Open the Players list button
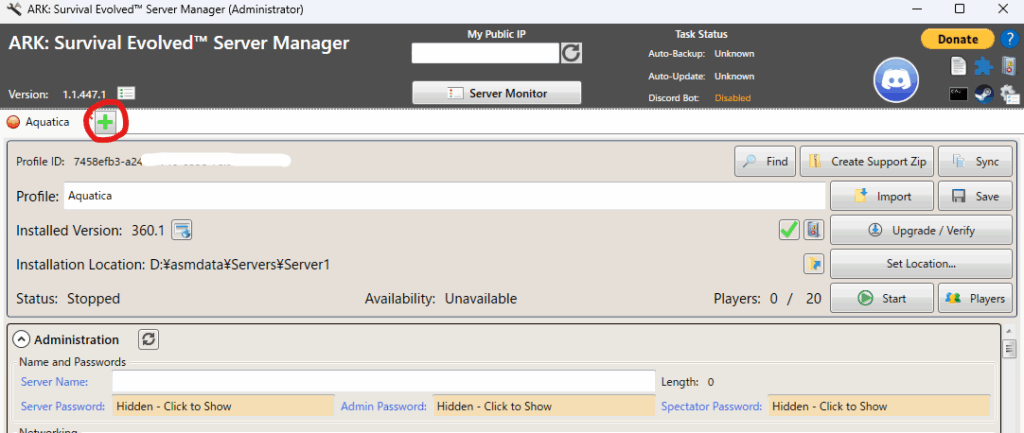This screenshot has height=433, width=1024. (976, 298)
